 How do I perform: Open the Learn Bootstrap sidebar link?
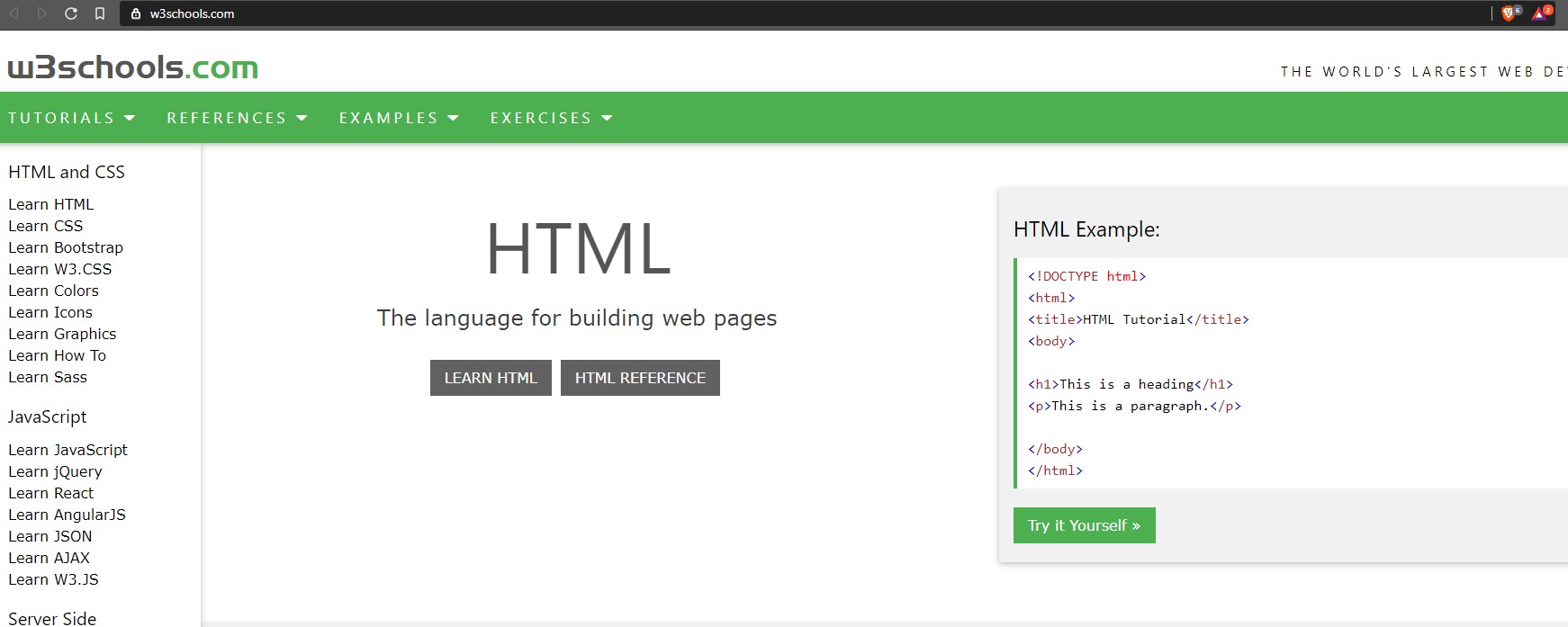click(x=66, y=247)
